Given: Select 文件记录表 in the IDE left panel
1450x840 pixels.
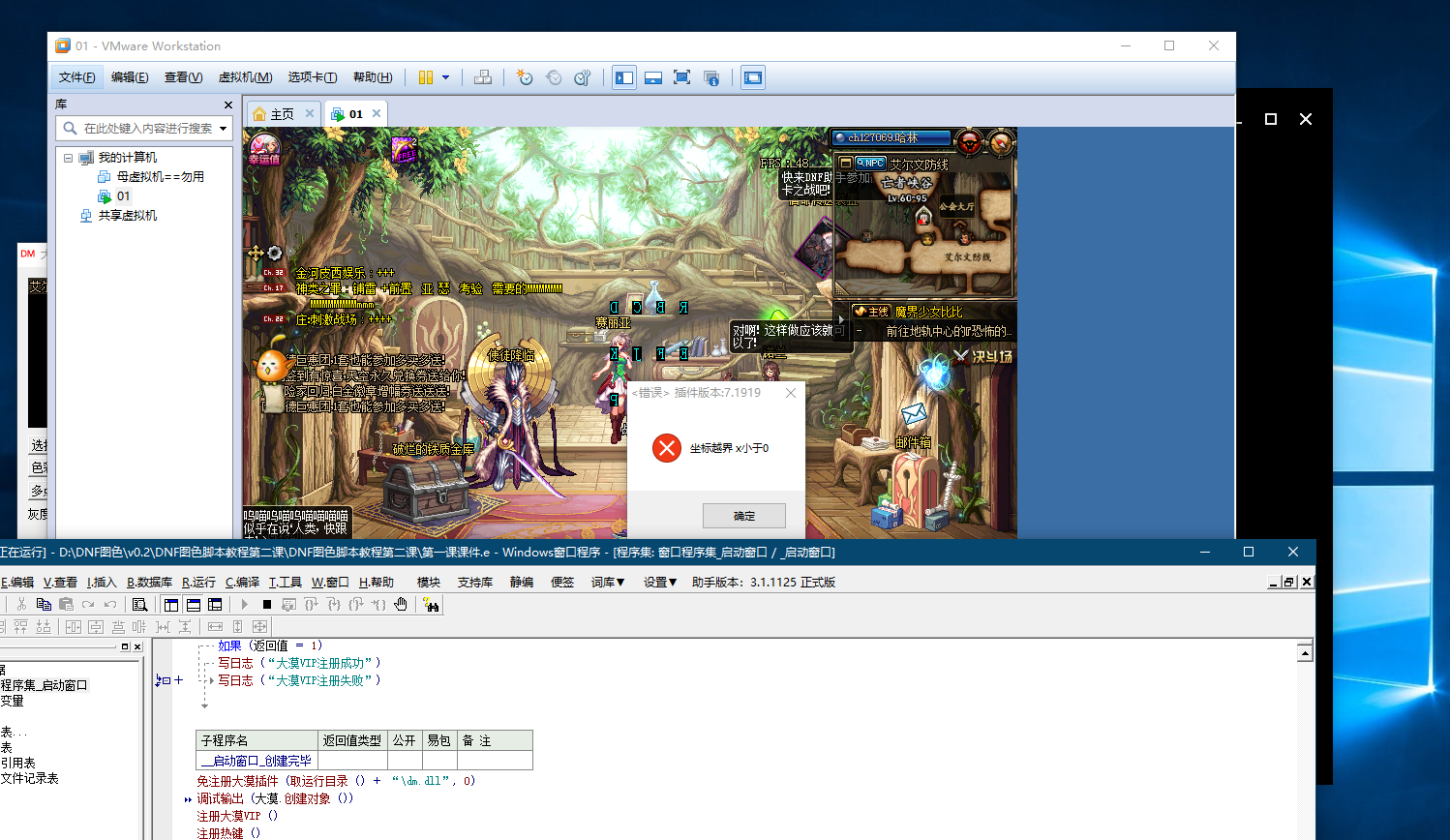Looking at the screenshot, I should coord(29,778).
